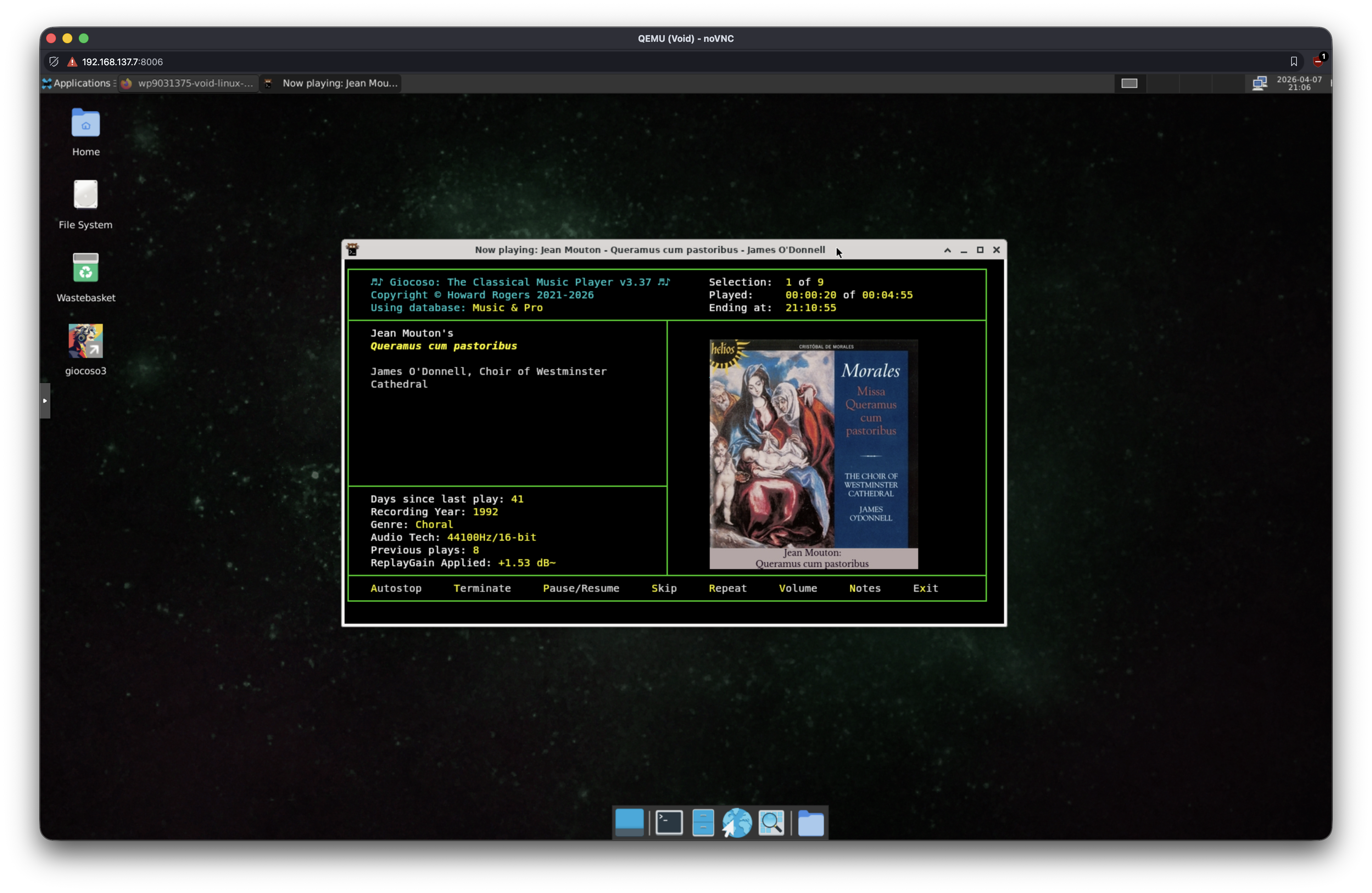Expand the noVNC side control panel
Viewport: 1372px width, 893px height.
(x=45, y=400)
